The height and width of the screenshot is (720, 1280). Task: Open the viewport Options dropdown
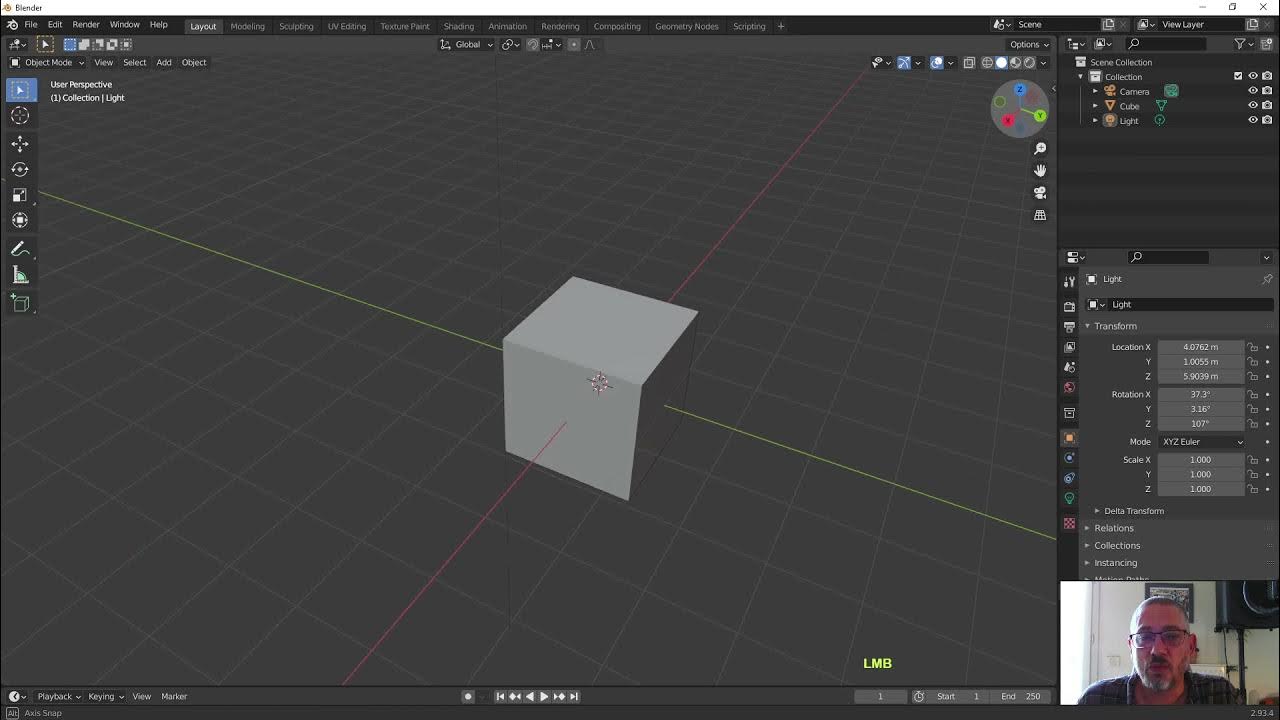pyautogui.click(x=1029, y=44)
